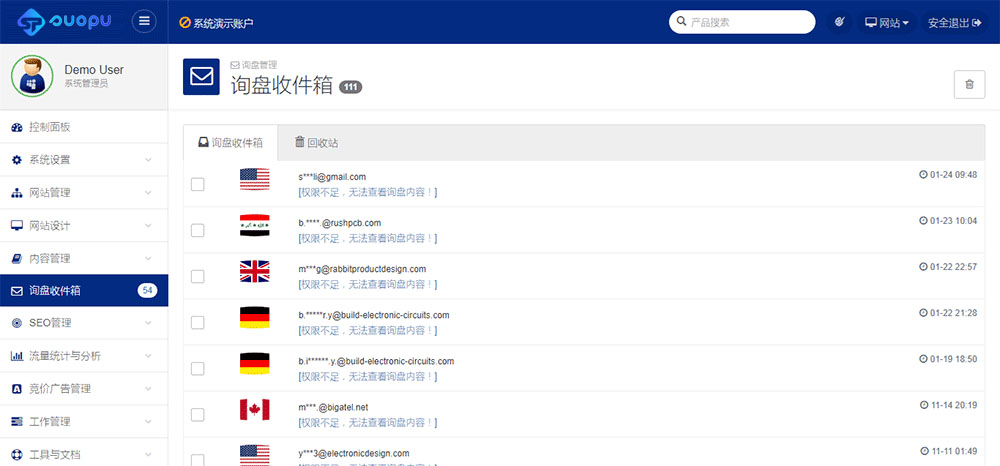The image size is (1000, 466).
Task: Click the US flag beside electronicdesign.com inquiry
Action: click(x=254, y=455)
